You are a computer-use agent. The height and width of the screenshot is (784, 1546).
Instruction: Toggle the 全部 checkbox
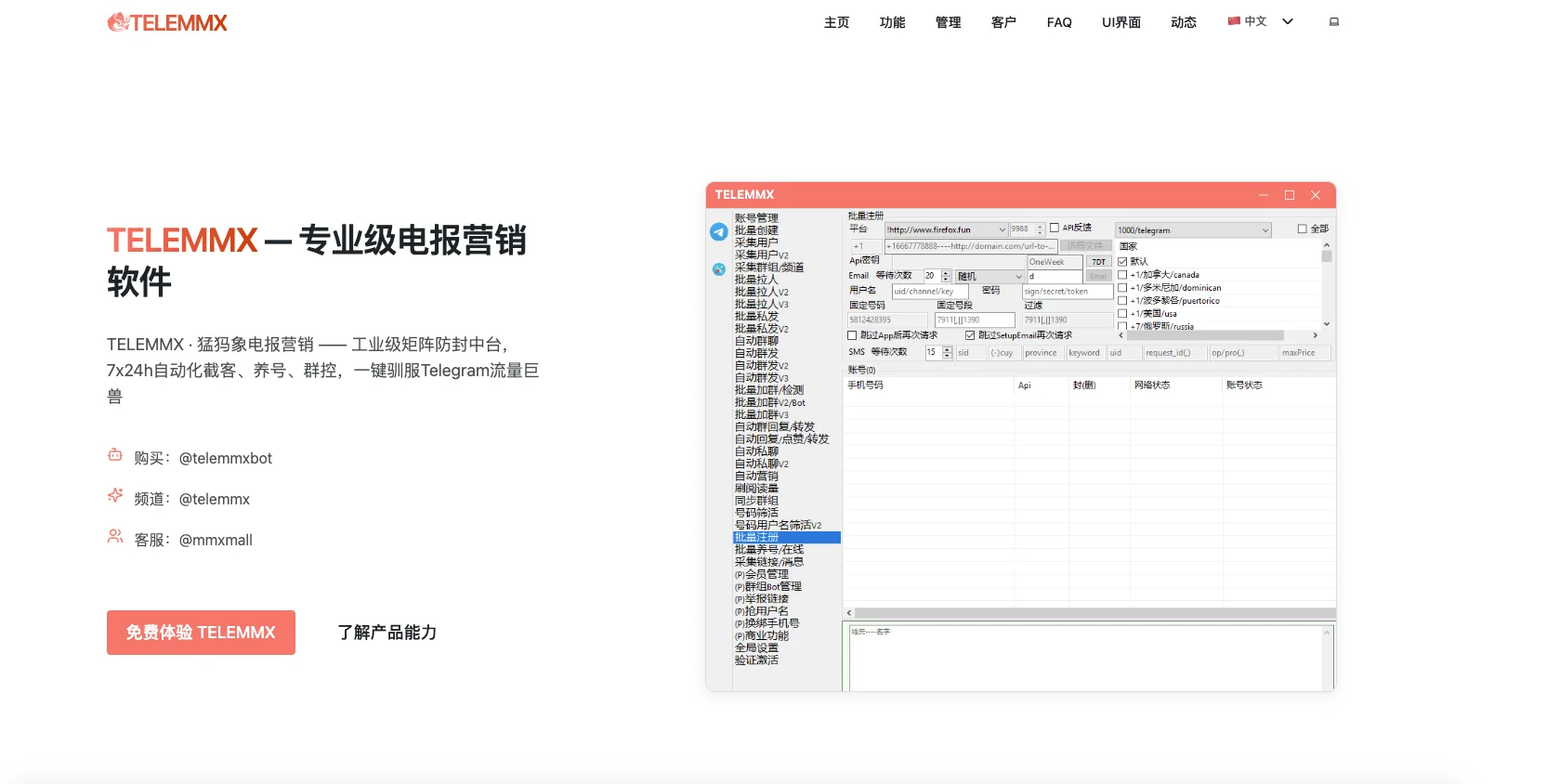[1302, 229]
